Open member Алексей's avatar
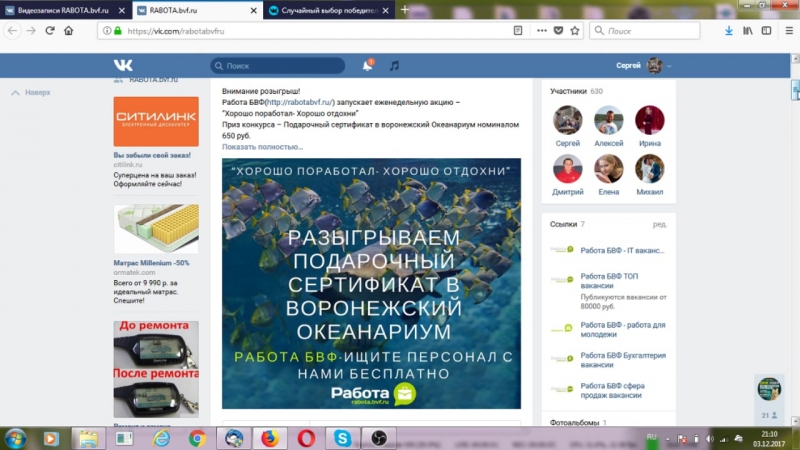Screen dimensions: 800x450 pos(609,120)
